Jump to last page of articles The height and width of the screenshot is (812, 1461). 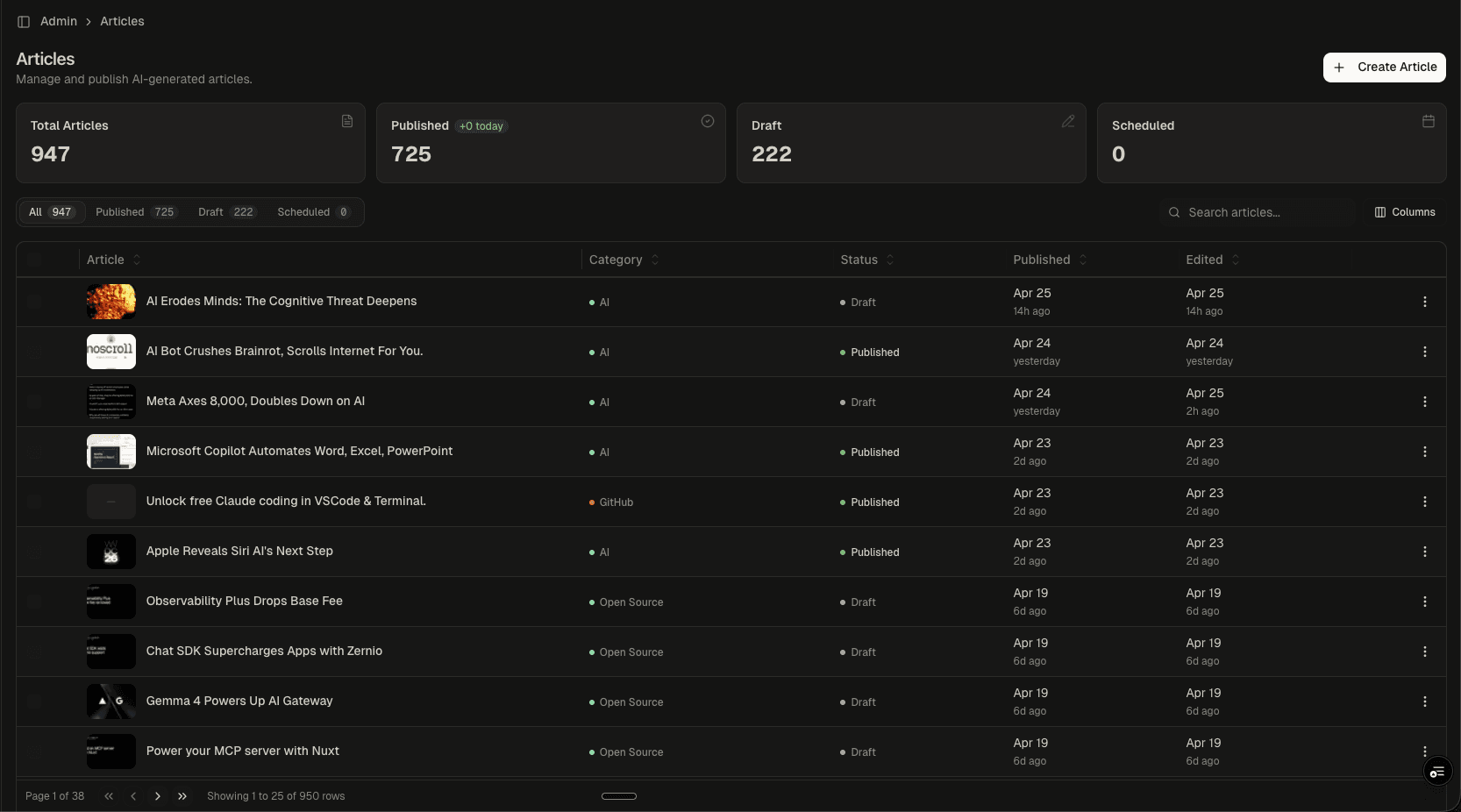click(x=182, y=796)
